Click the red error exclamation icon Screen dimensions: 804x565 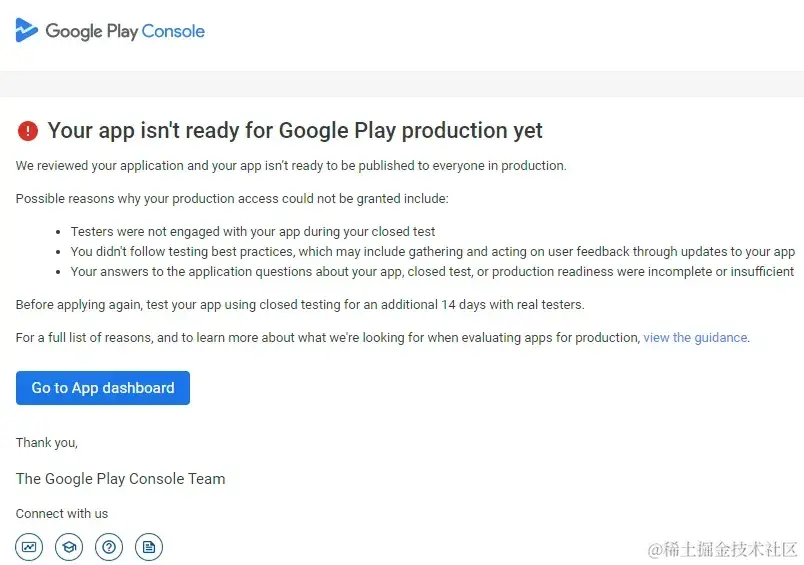(x=28, y=131)
